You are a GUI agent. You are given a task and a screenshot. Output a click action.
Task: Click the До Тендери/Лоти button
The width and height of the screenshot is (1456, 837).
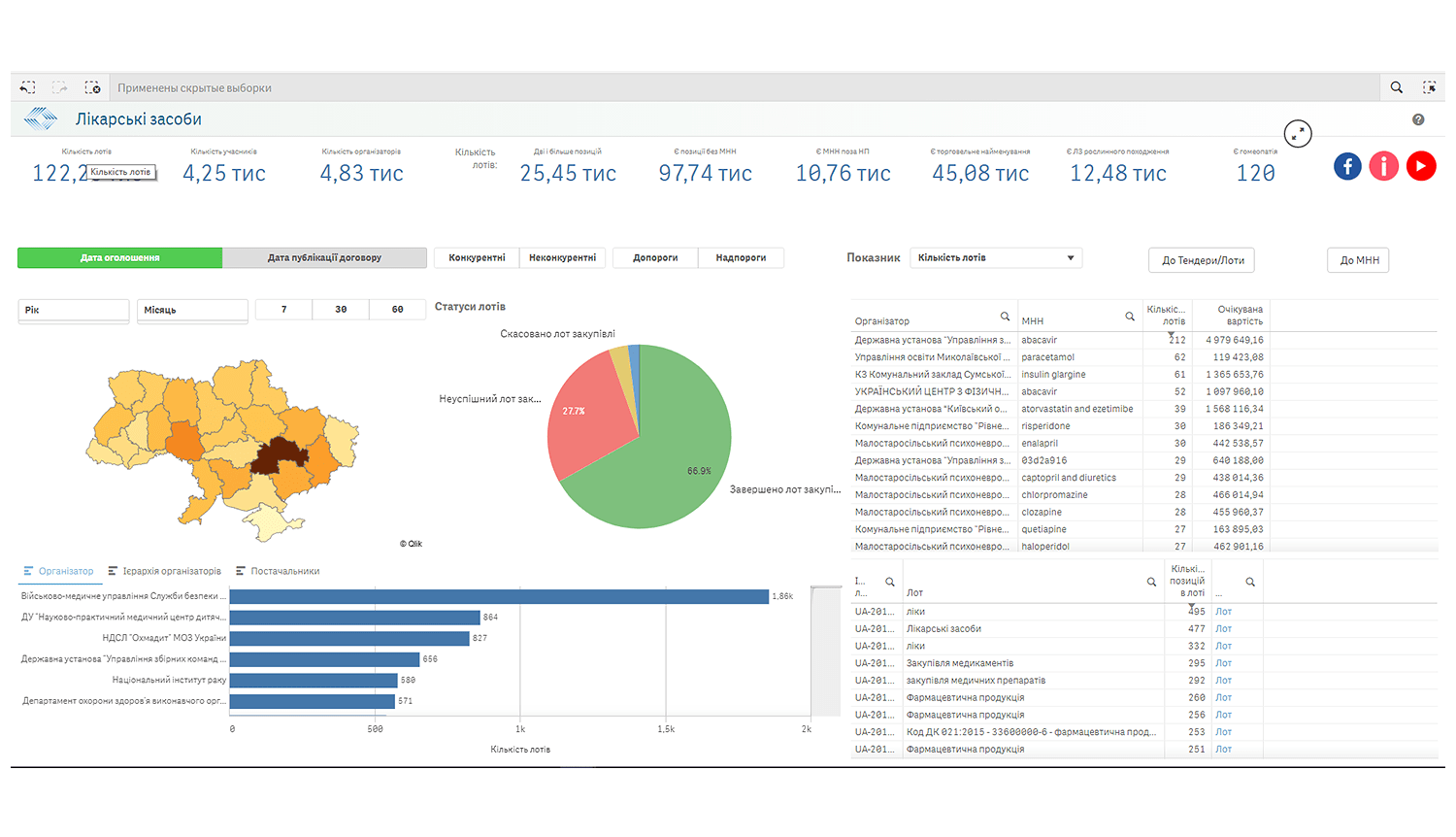pos(1201,260)
